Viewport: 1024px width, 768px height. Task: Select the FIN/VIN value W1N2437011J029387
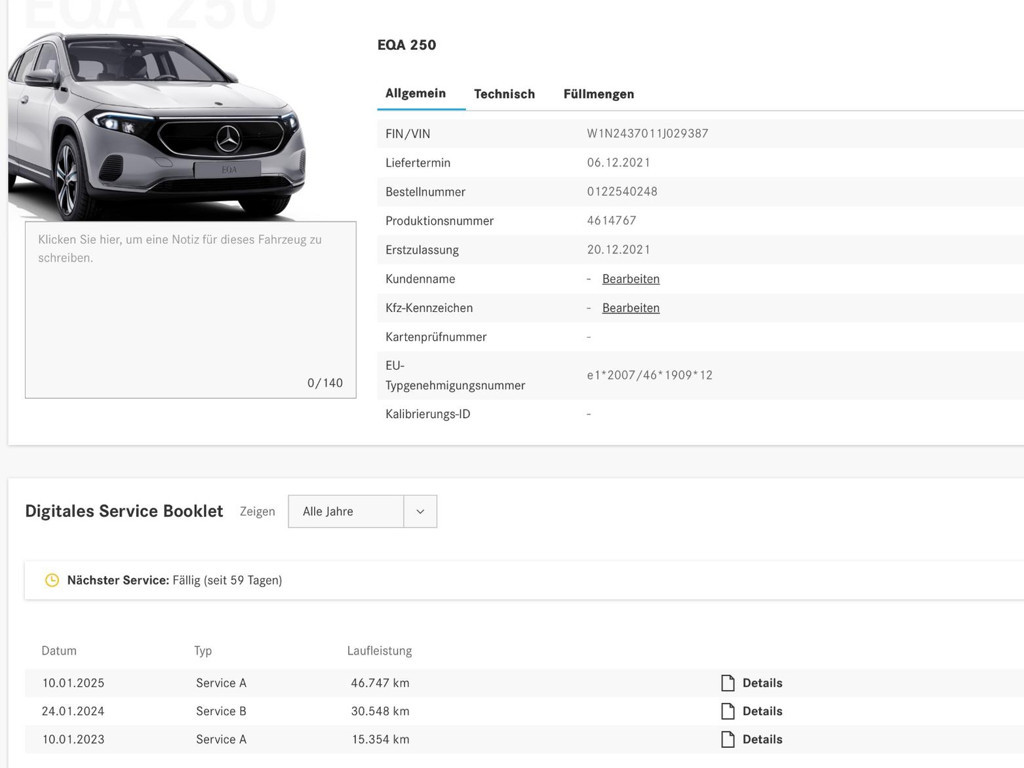point(648,133)
